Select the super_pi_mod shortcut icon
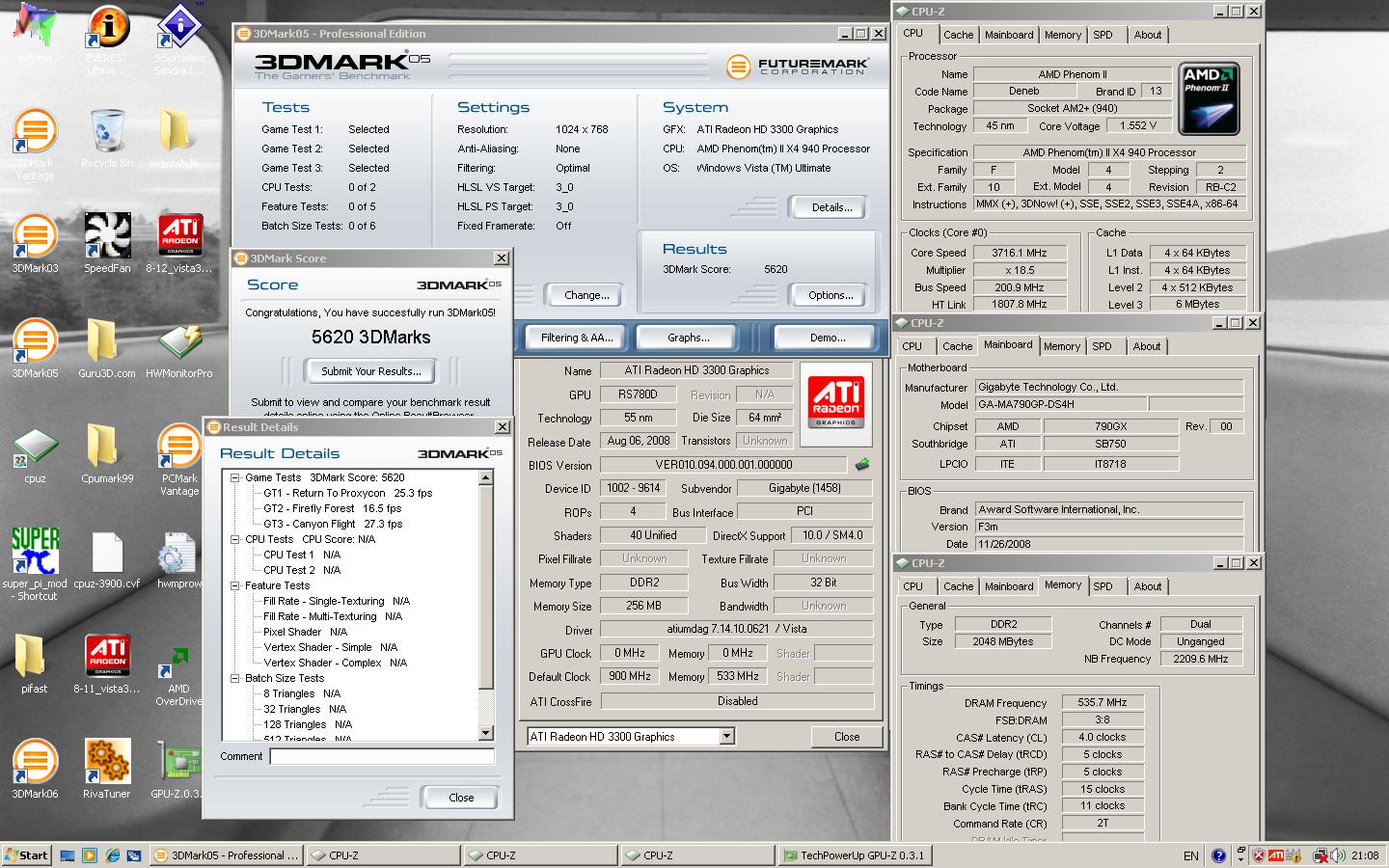 35,564
